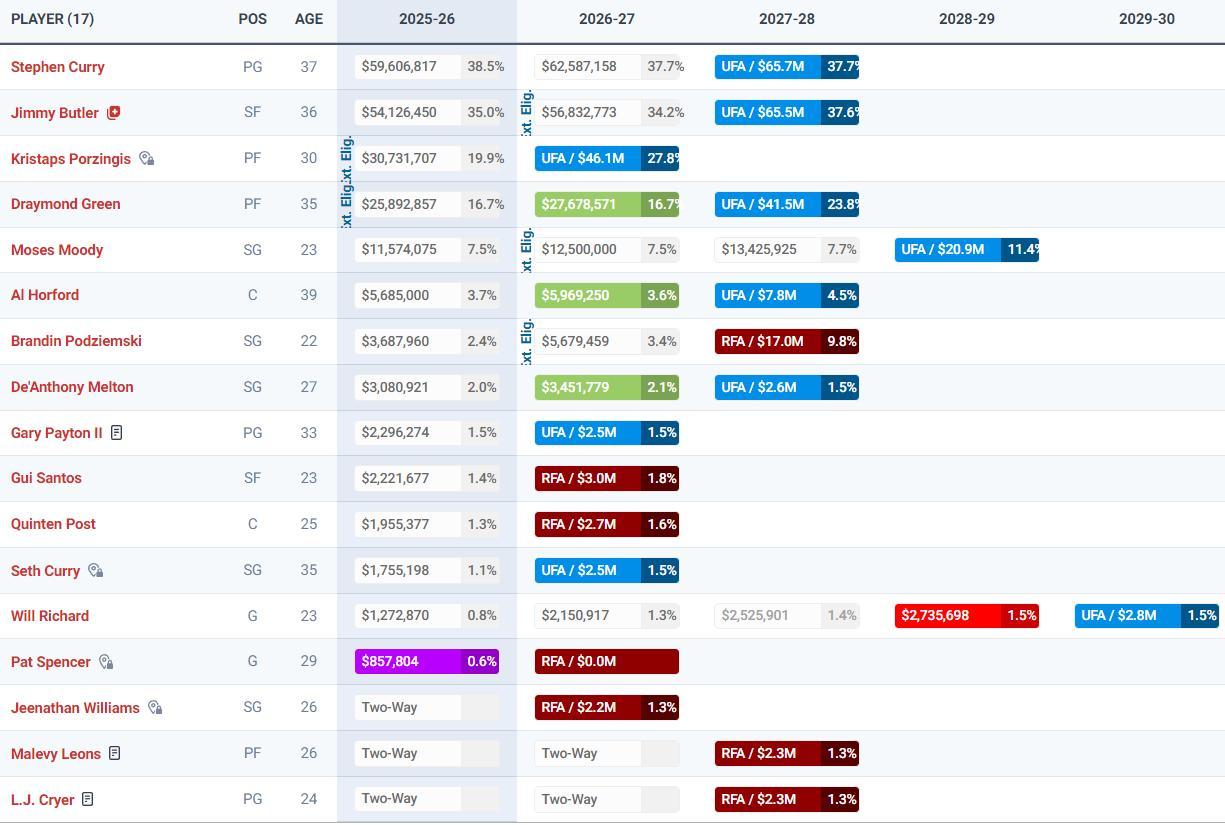Click the tag-lock icon next to Kristaps Porzingis
The width and height of the screenshot is (1225, 825).
coord(146,159)
